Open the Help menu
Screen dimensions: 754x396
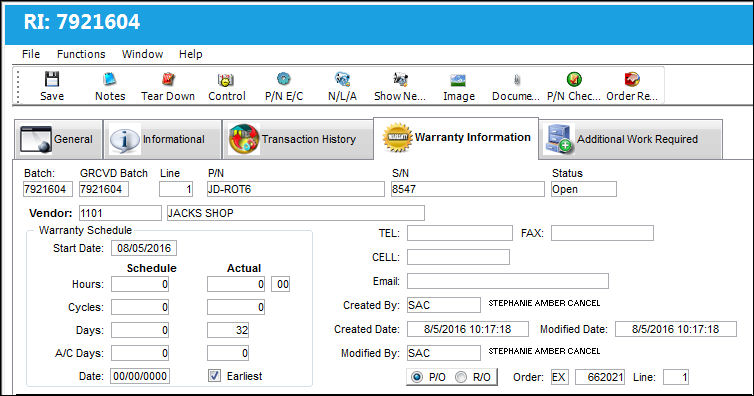(x=190, y=54)
